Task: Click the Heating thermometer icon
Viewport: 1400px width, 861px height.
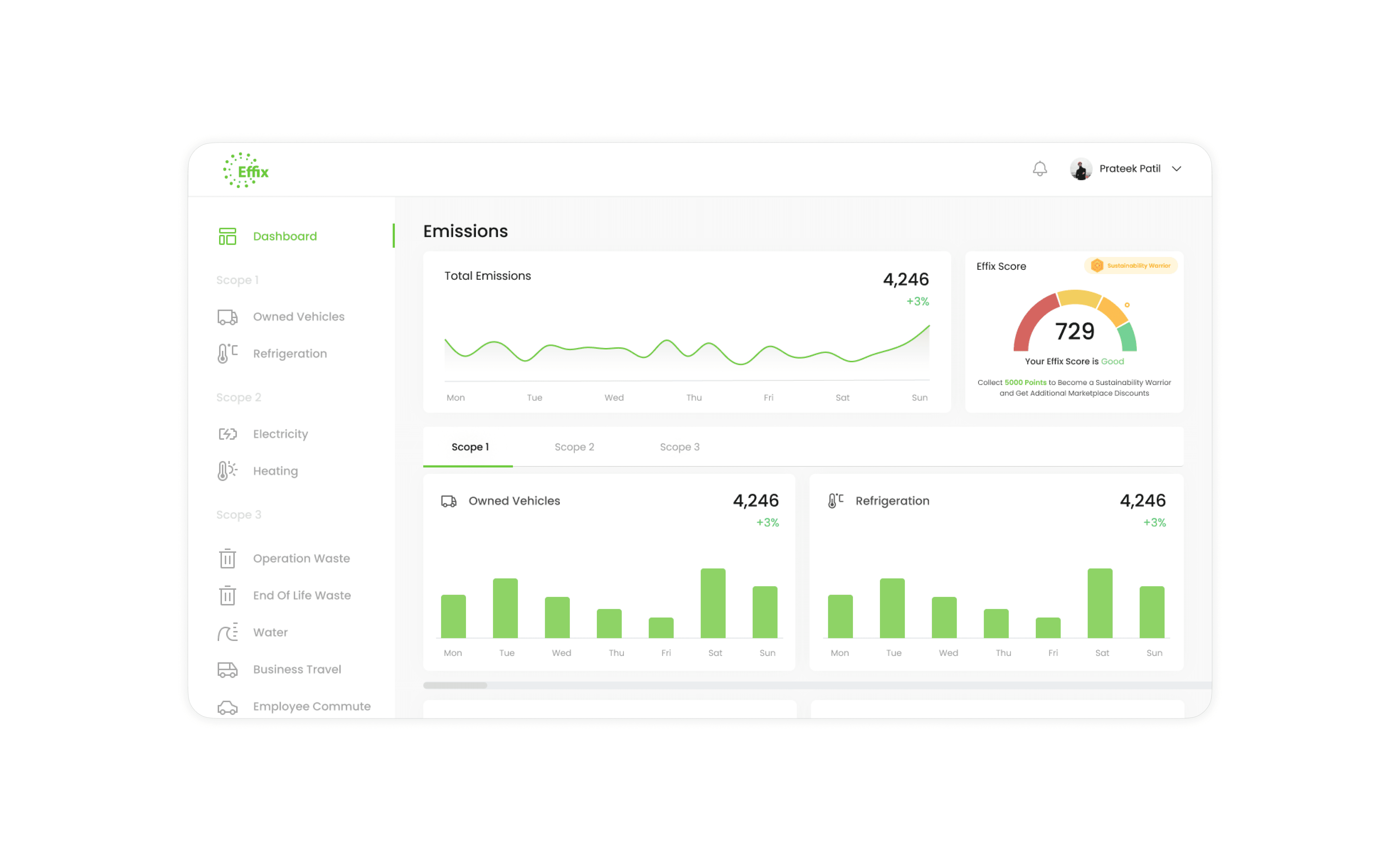Action: (227, 471)
